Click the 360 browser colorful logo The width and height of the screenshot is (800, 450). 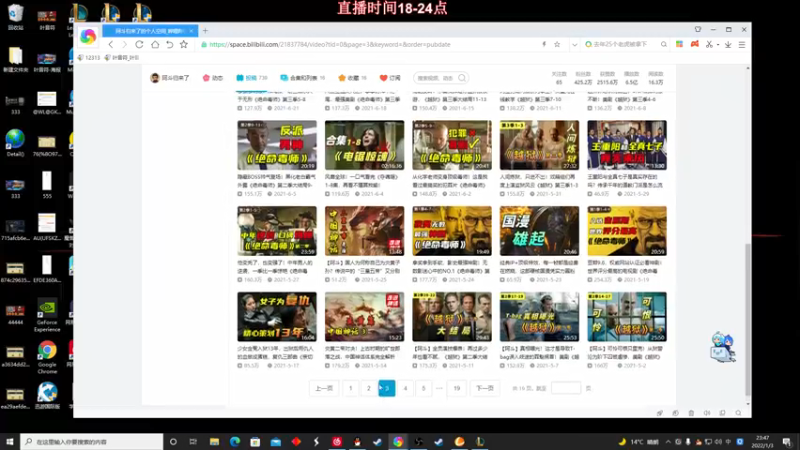(x=88, y=36)
